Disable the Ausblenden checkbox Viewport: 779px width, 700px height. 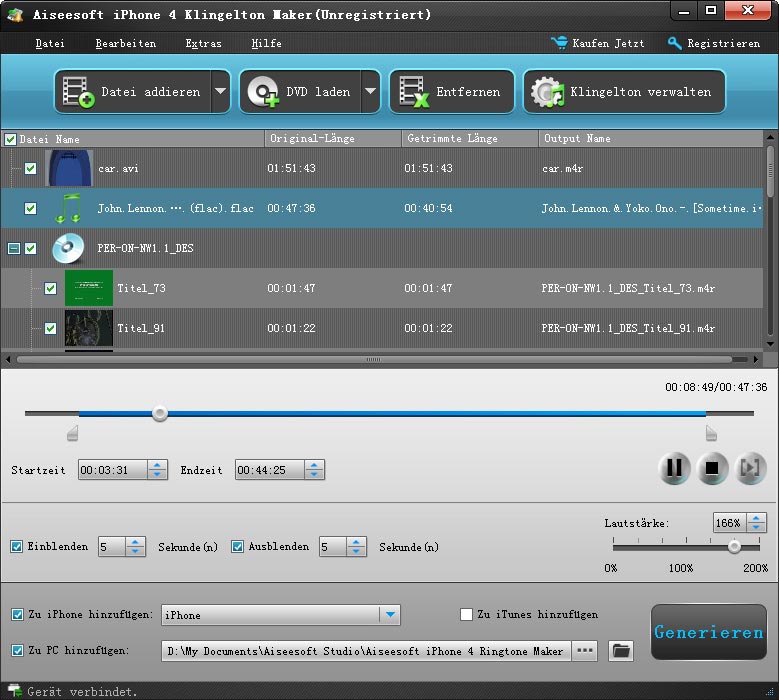point(237,546)
